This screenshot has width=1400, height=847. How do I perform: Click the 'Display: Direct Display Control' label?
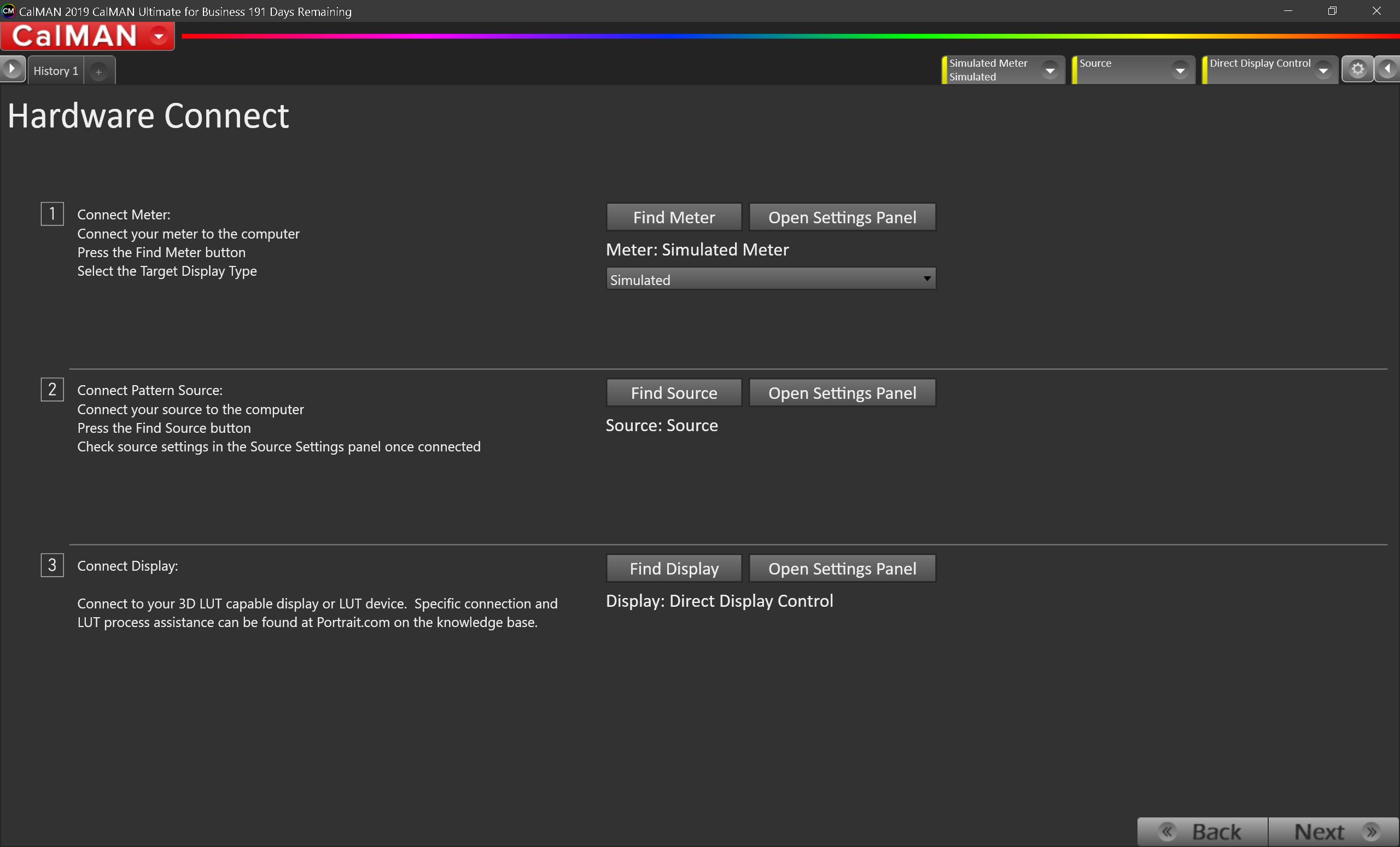pyautogui.click(x=719, y=601)
